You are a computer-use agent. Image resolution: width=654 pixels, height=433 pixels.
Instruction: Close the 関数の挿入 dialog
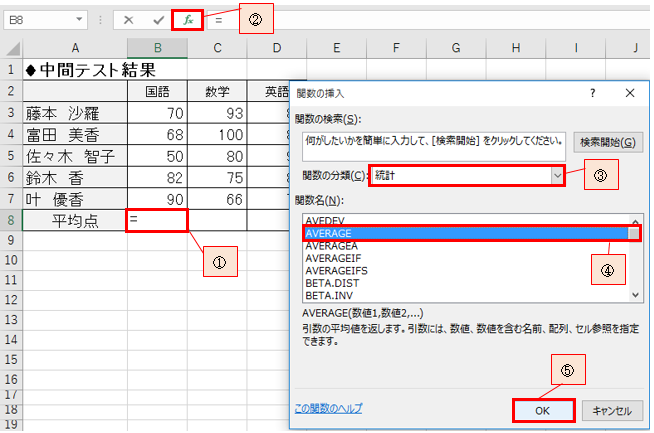pyautogui.click(x=629, y=92)
